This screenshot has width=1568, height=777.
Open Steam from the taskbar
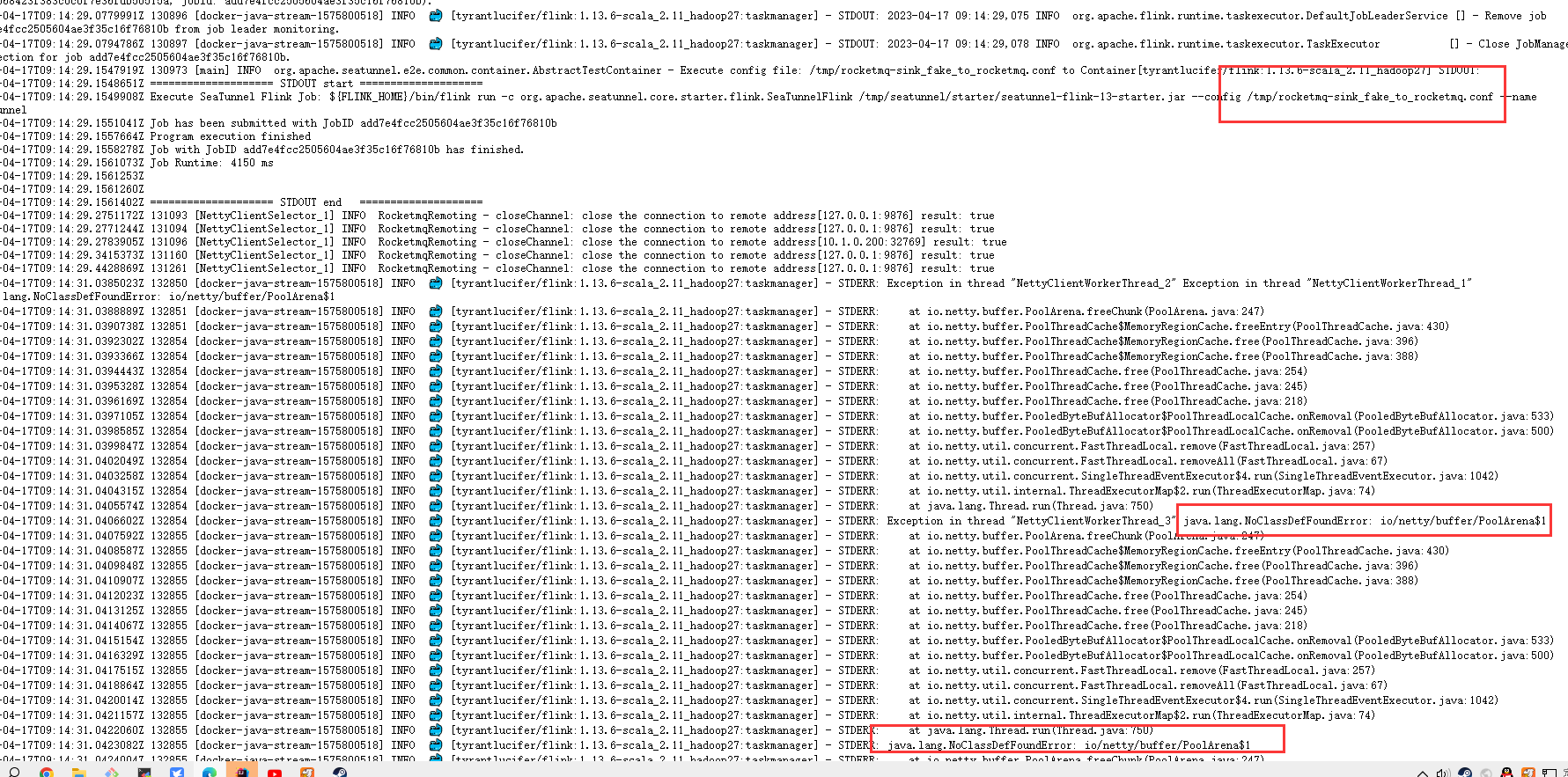click(x=339, y=773)
